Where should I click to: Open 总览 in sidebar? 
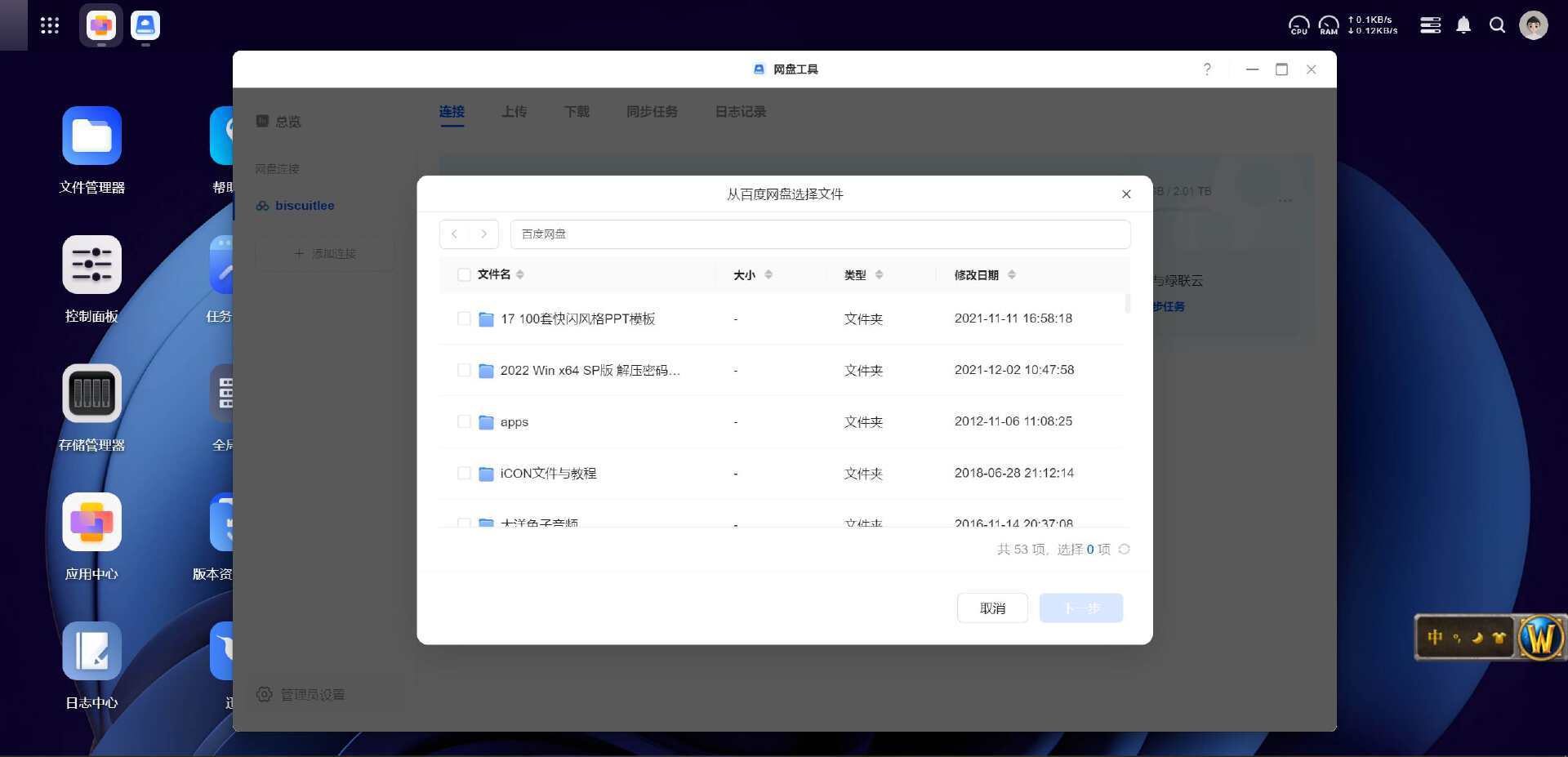(288, 122)
